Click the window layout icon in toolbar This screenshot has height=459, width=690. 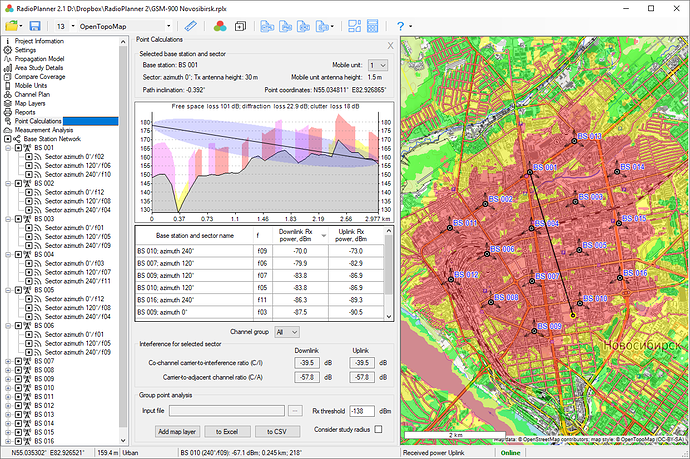354,26
